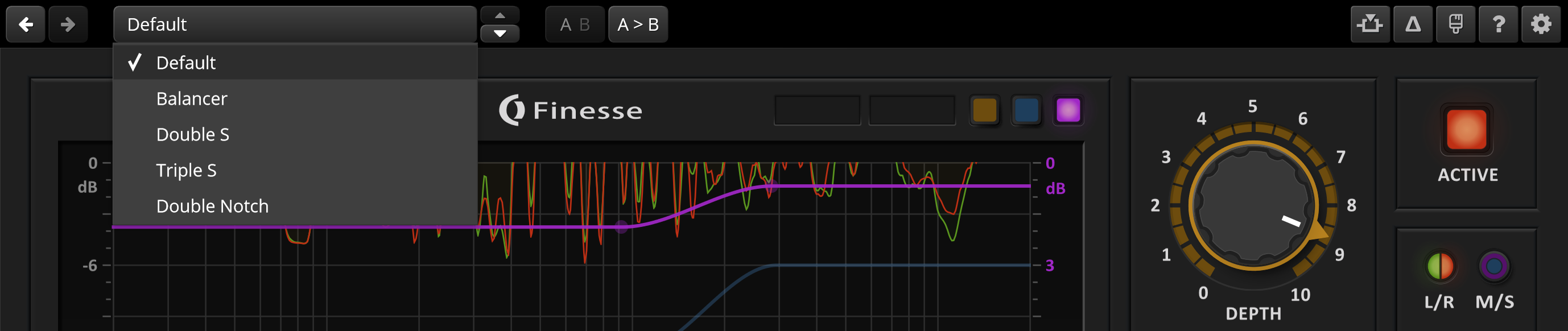This screenshot has height=331, width=1568.
Task: Select the checked Default preset entry
Action: pyautogui.click(x=295, y=62)
